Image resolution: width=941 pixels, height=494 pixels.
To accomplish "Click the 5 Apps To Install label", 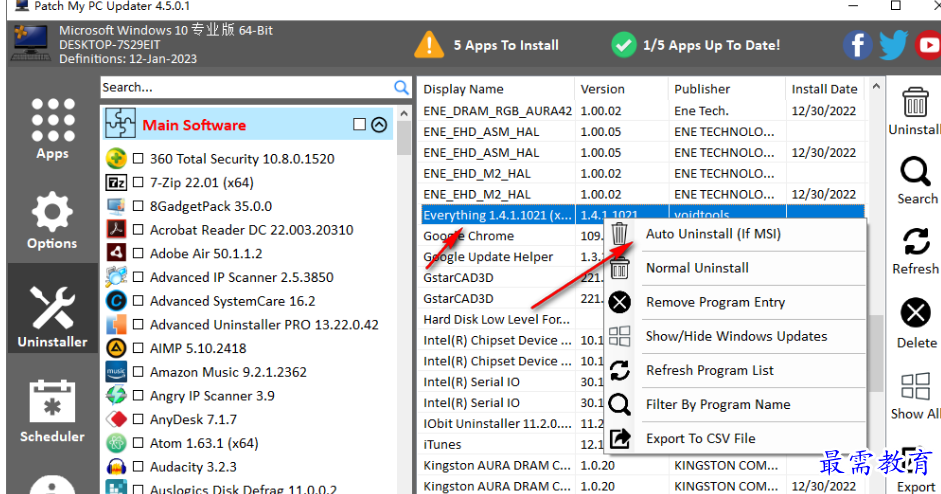I will tap(506, 45).
